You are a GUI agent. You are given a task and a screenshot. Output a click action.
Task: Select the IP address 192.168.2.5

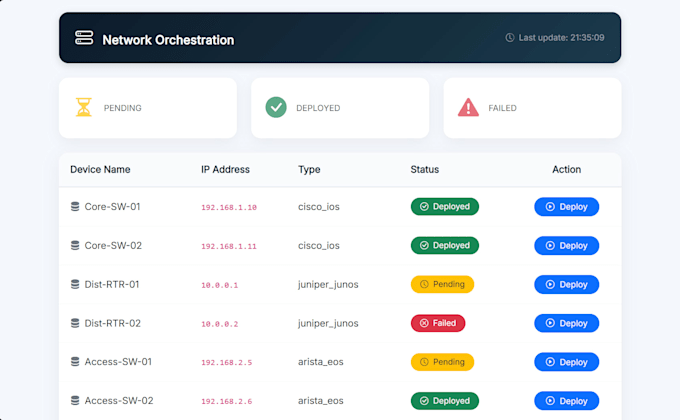[226, 363]
